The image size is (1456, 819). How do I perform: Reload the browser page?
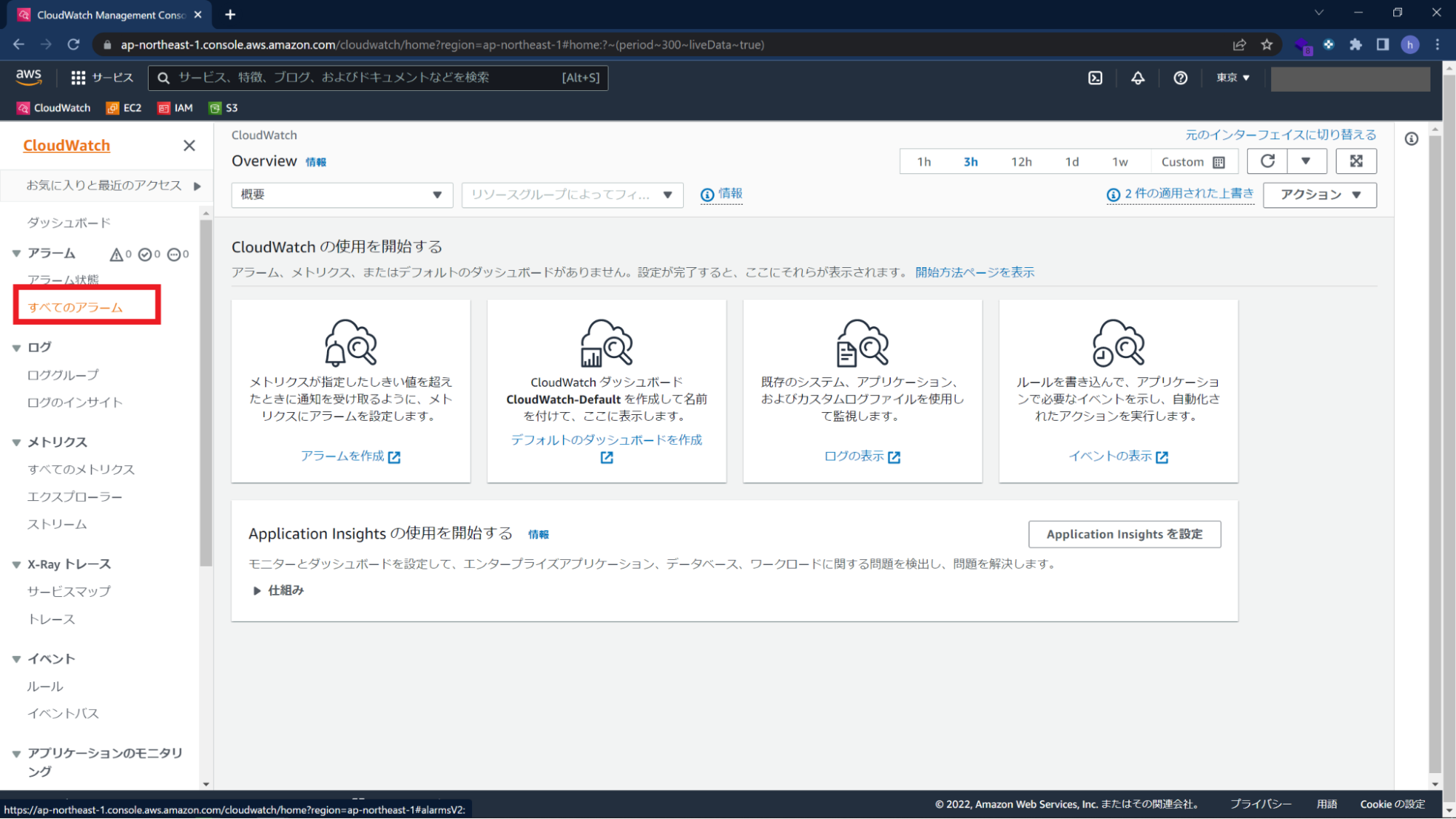[x=74, y=44]
